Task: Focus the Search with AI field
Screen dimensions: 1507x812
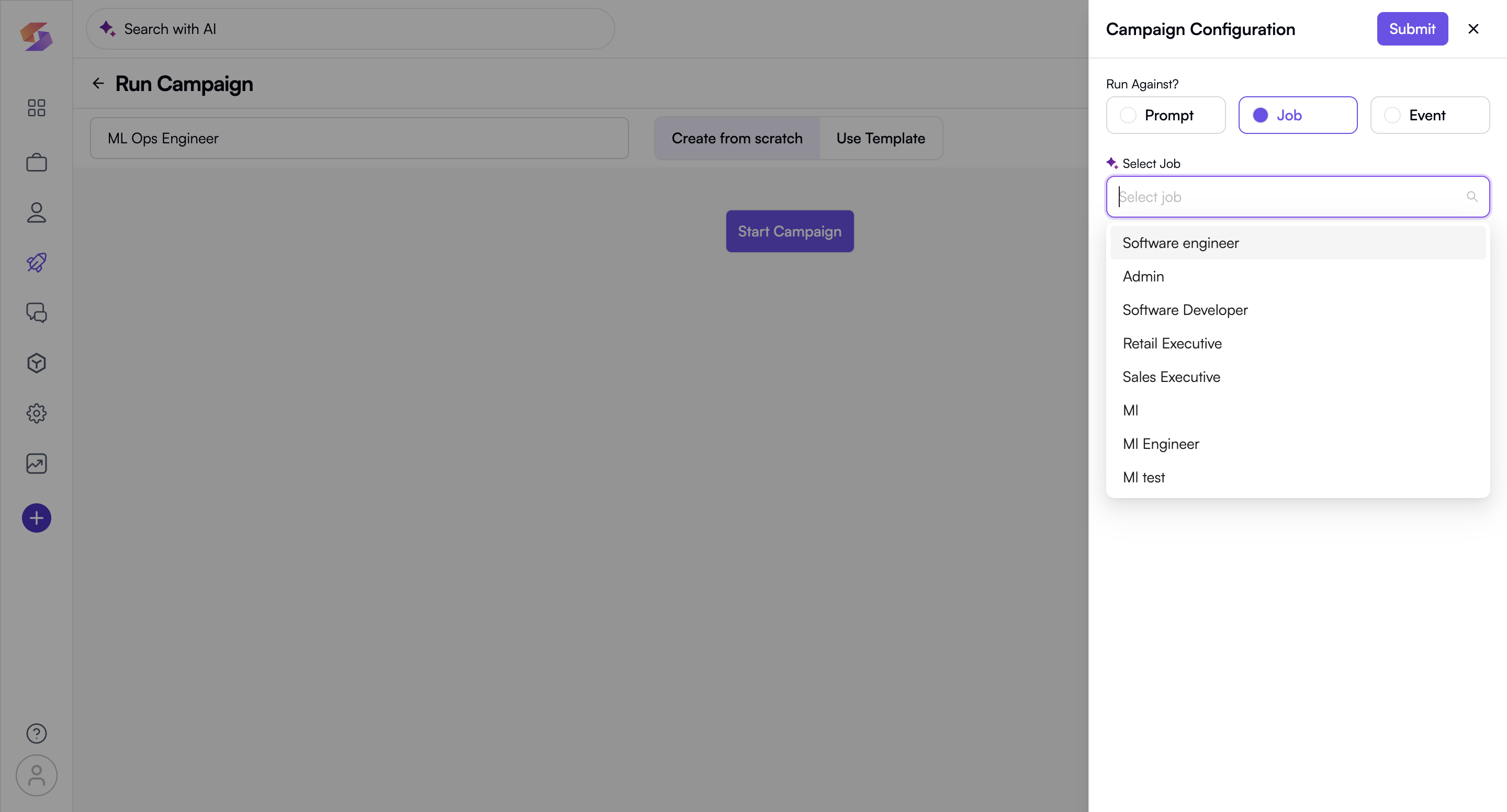Action: click(x=351, y=29)
